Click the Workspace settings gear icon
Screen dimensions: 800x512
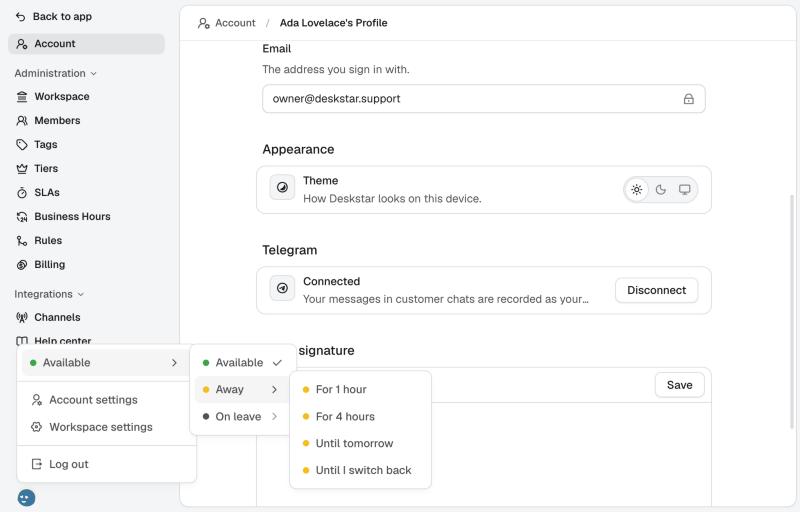36,427
